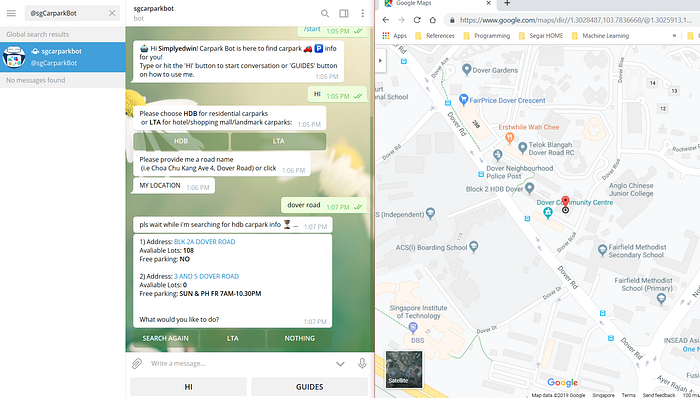The image size is (700, 398).
Task: Click Singapore Institute of Technology label
Action: click(418, 312)
